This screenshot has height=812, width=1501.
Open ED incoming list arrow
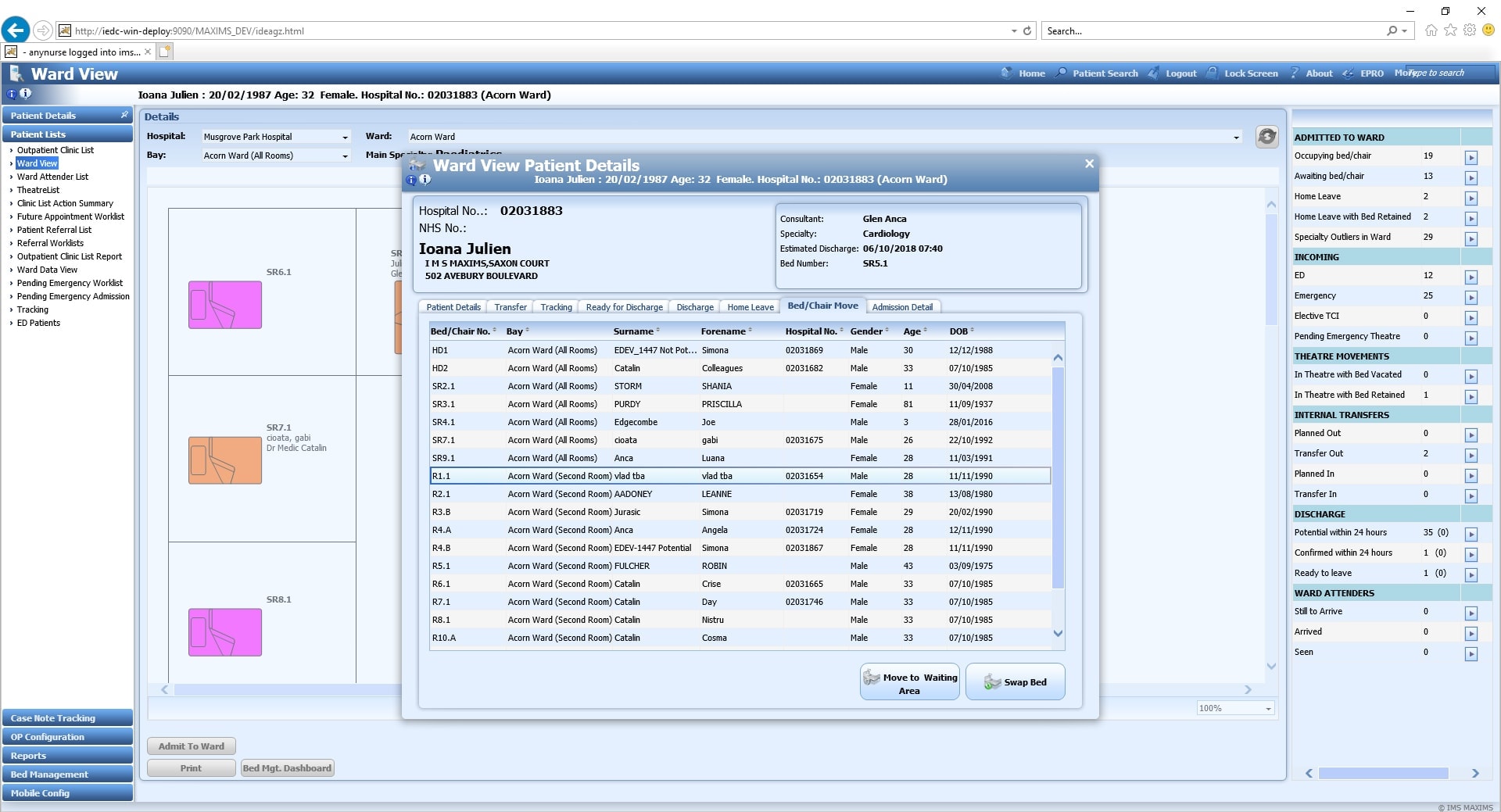coord(1471,277)
